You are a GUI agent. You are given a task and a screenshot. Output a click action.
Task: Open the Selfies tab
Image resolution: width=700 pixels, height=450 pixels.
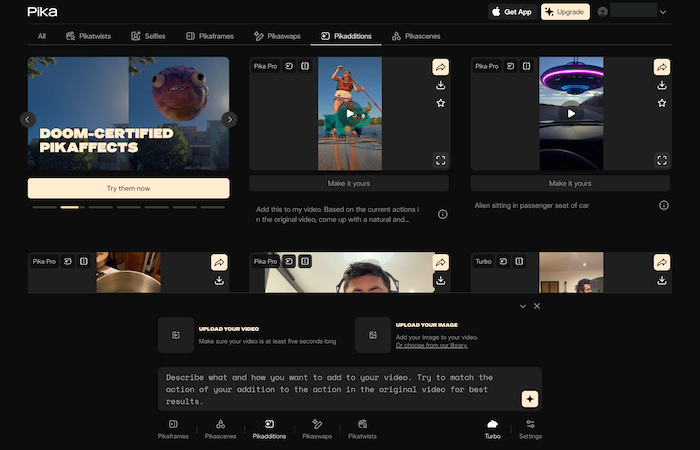pyautogui.click(x=149, y=36)
